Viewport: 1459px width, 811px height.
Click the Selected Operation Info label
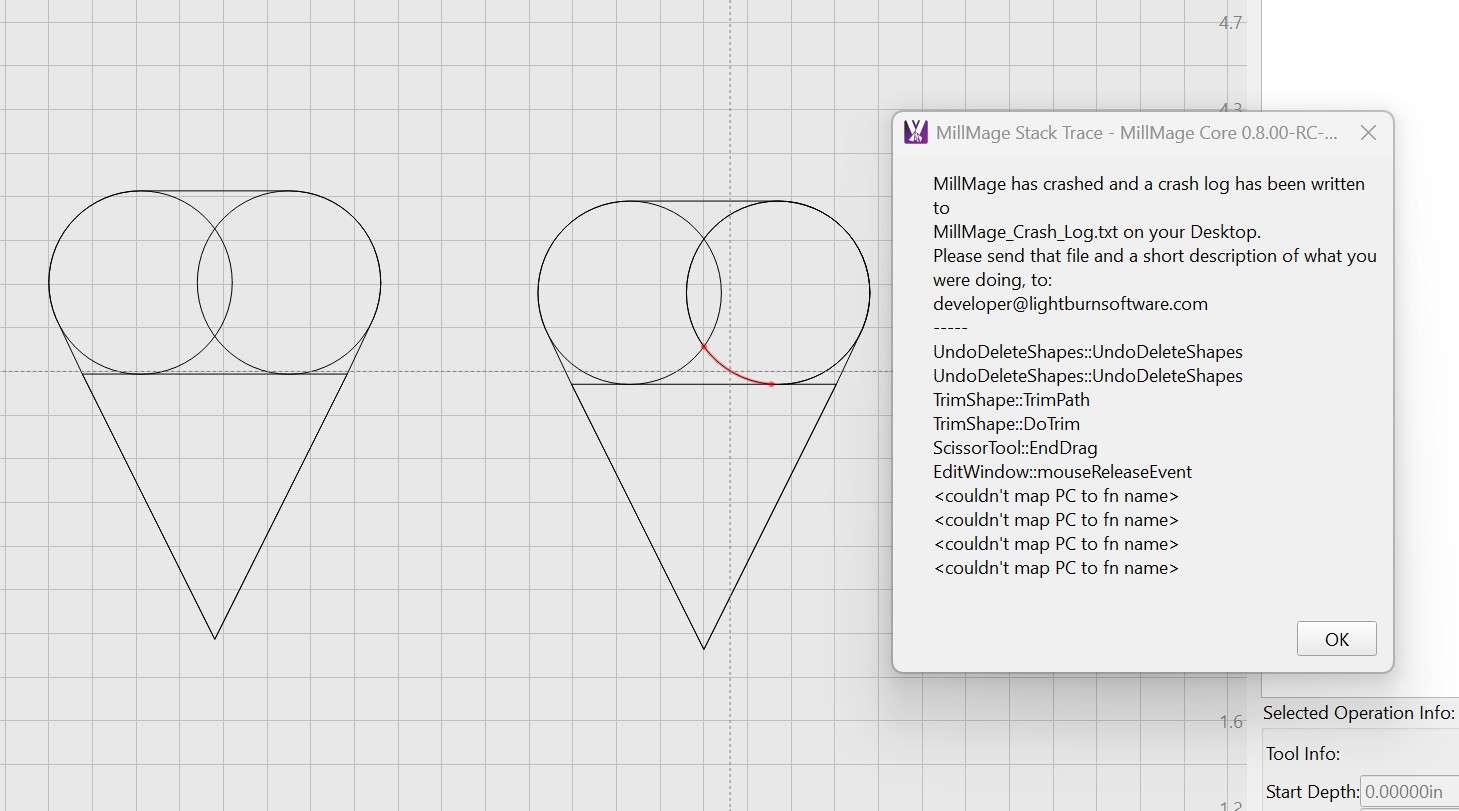tap(1358, 713)
